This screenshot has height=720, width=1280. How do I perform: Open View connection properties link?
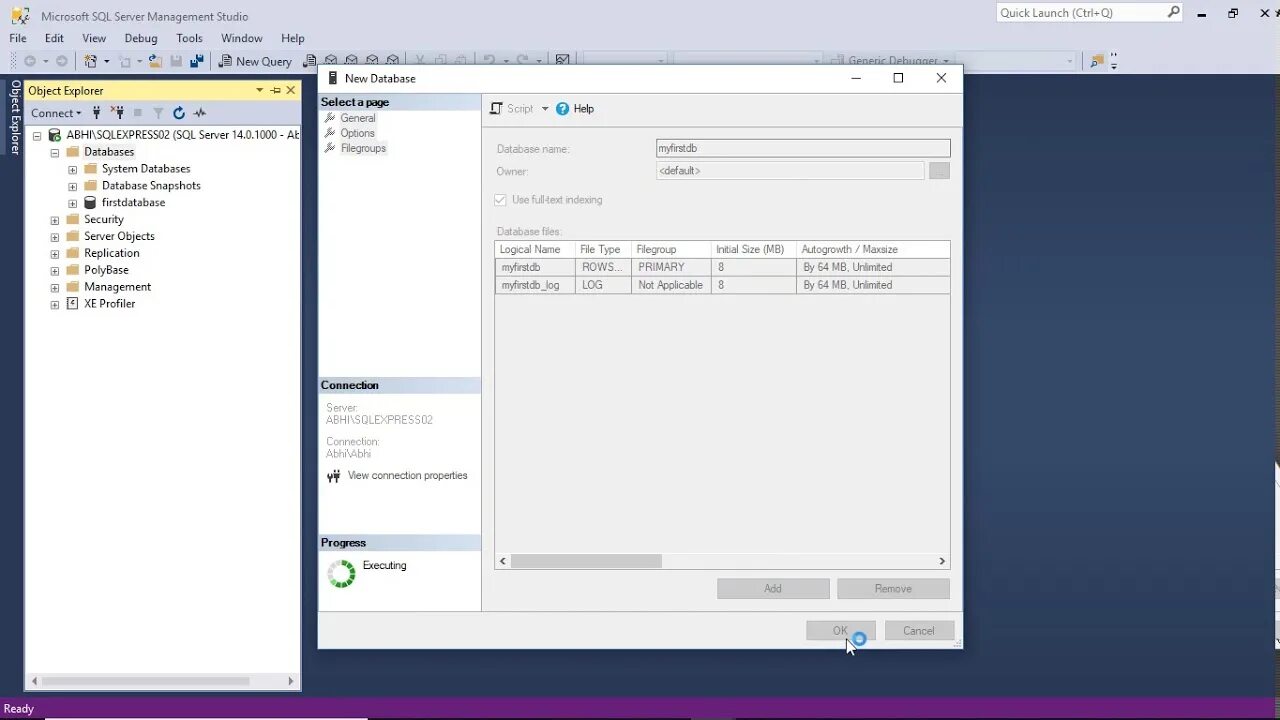408,476
